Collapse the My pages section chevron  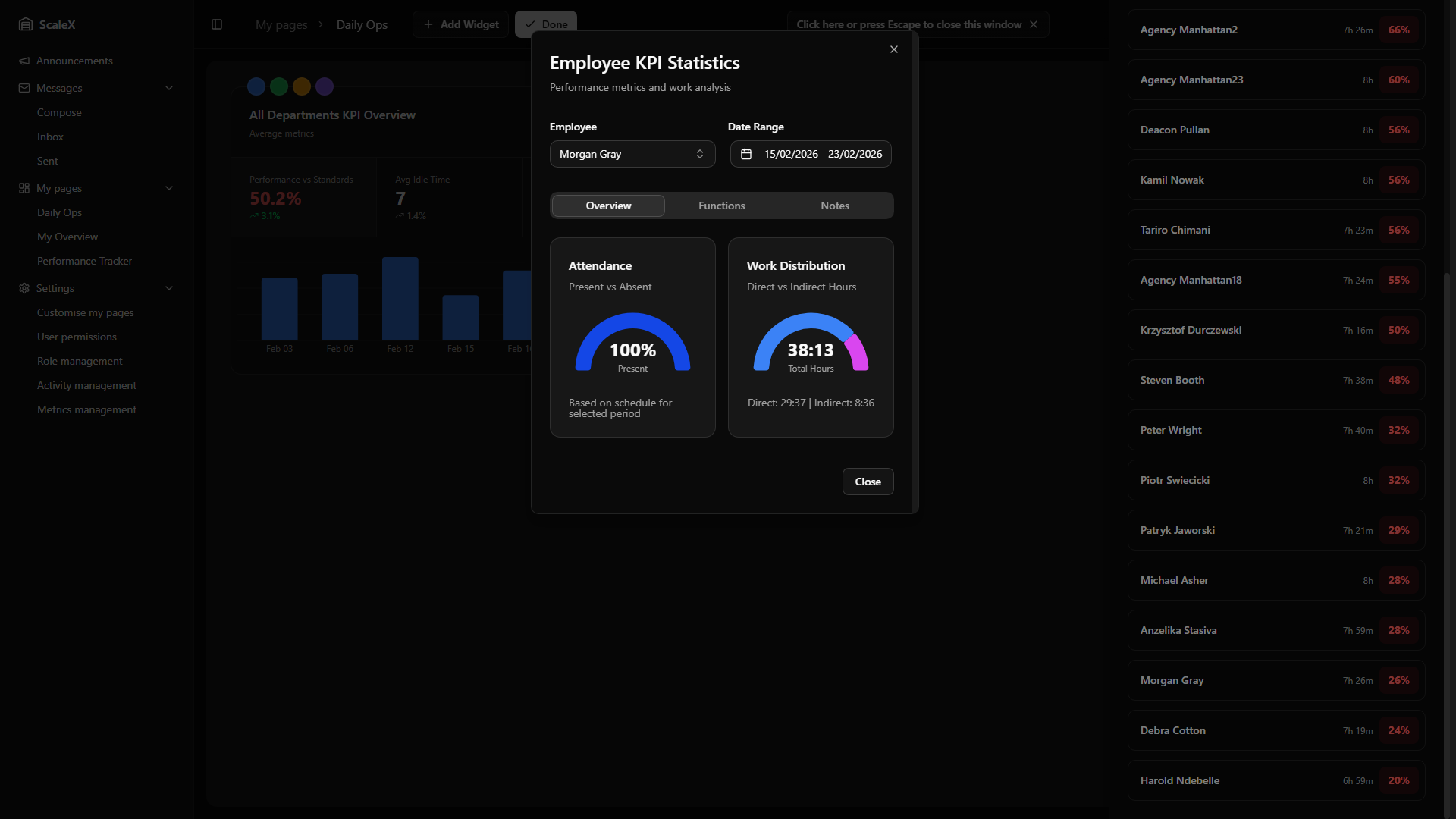169,188
